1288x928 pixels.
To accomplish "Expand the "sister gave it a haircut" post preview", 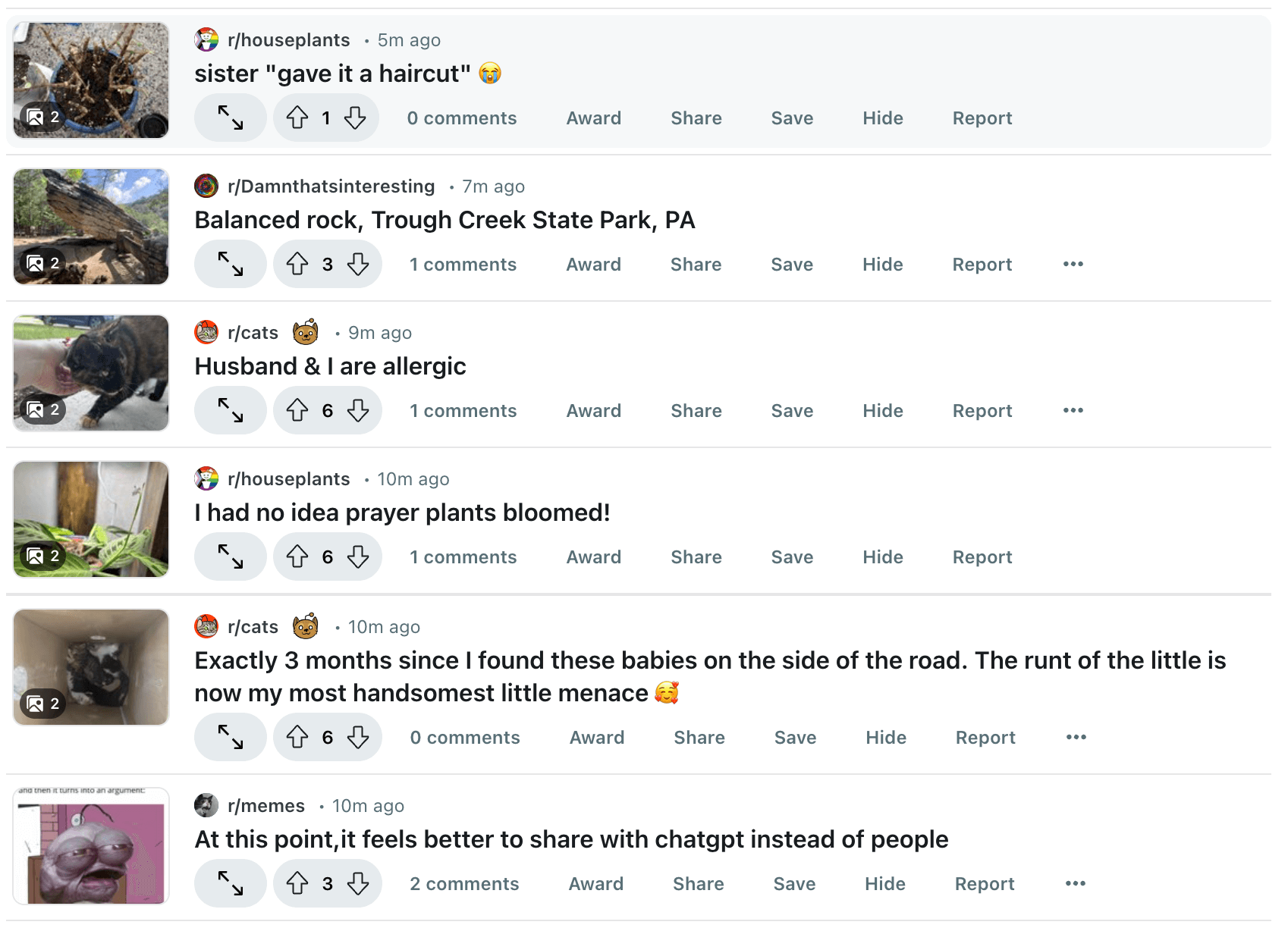I will (231, 118).
